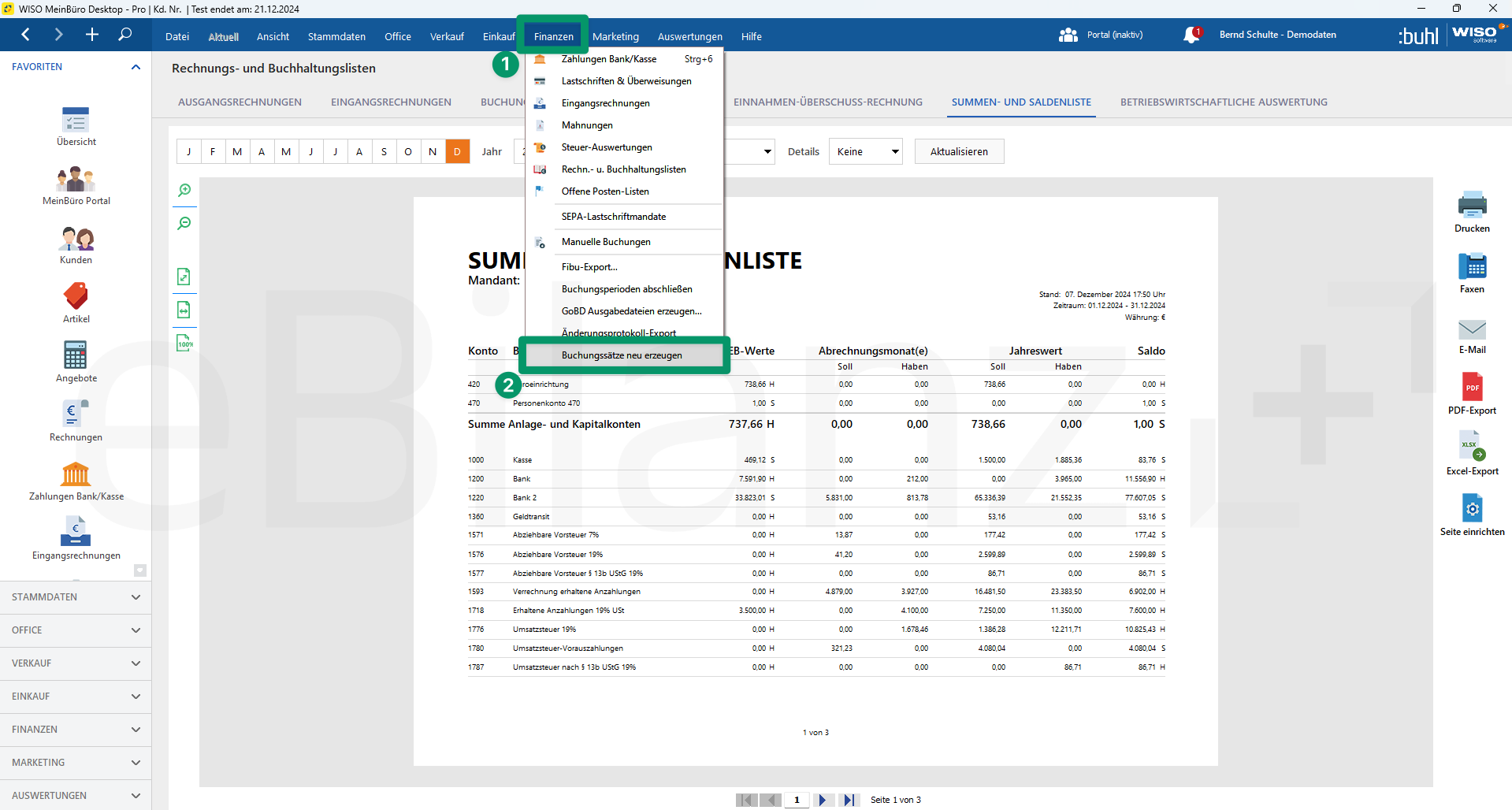Image resolution: width=1512 pixels, height=810 pixels.
Task: Fit preview to page width
Action: (x=184, y=310)
